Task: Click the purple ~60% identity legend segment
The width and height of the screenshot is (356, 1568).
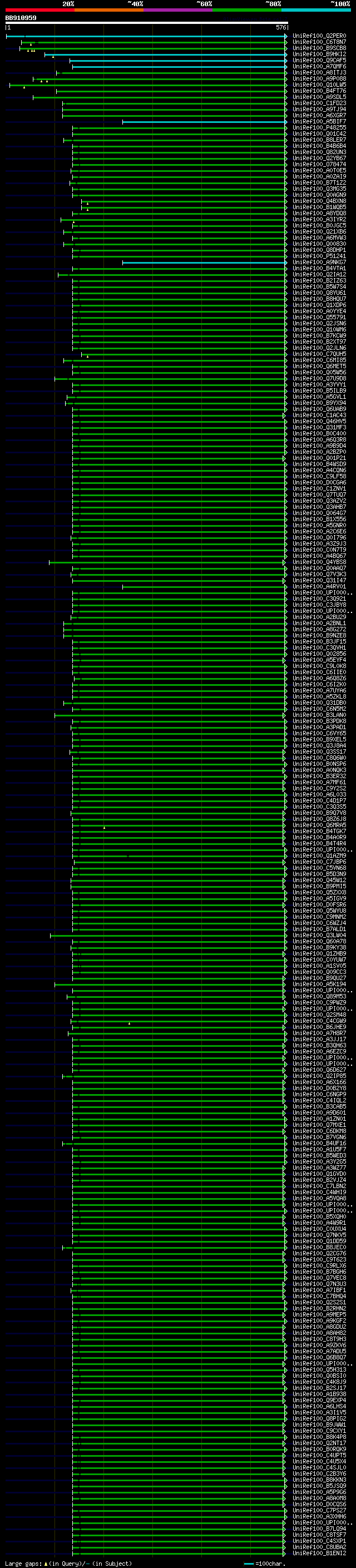Action: pyautogui.click(x=179, y=11)
